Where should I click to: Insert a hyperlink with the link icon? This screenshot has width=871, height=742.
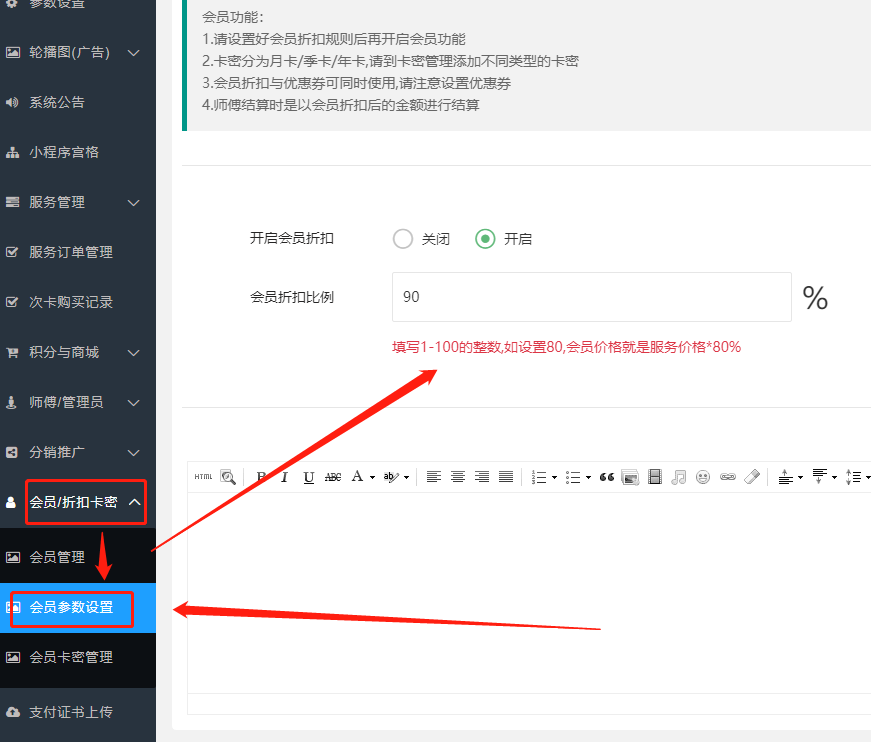tap(728, 477)
